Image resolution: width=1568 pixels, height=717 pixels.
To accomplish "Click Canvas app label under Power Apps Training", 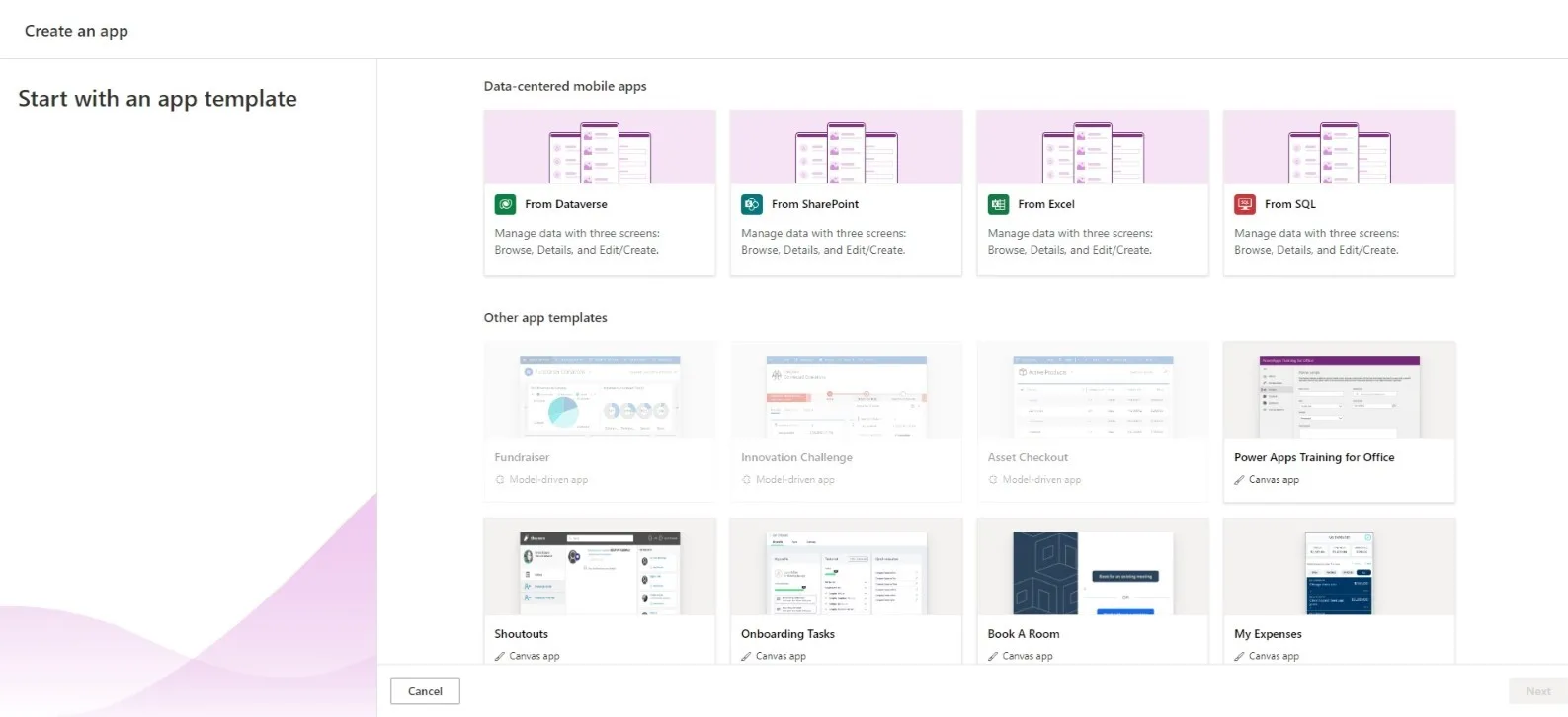I will 1274,480.
